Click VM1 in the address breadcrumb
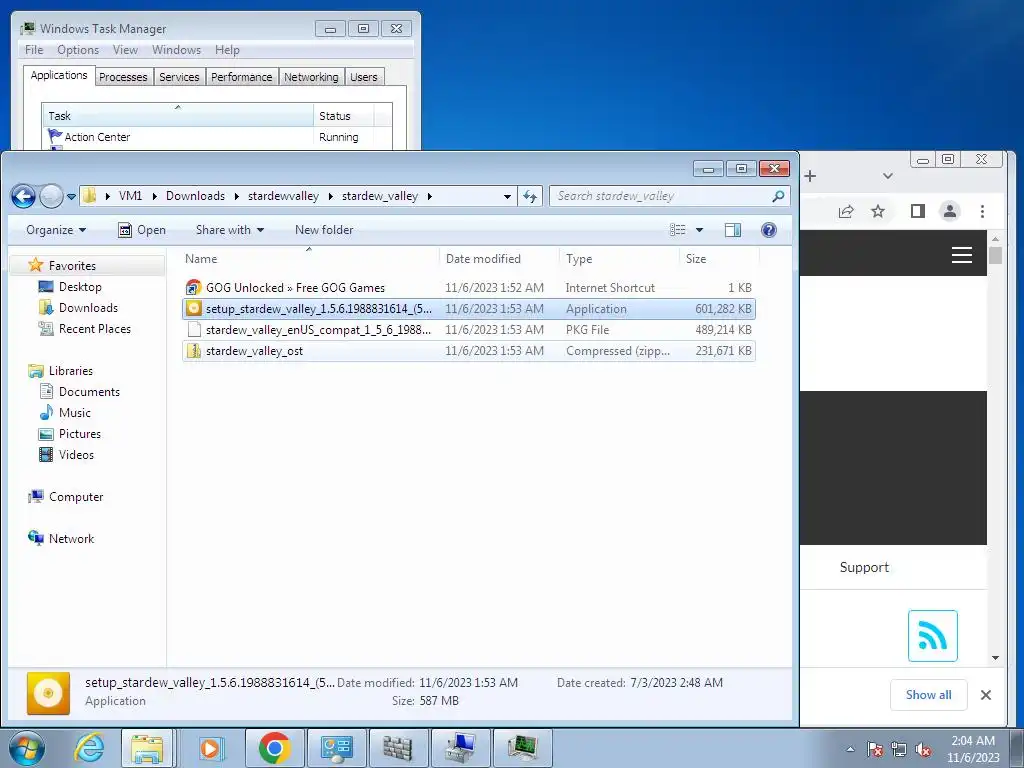This screenshot has height=768, width=1024. click(130, 196)
